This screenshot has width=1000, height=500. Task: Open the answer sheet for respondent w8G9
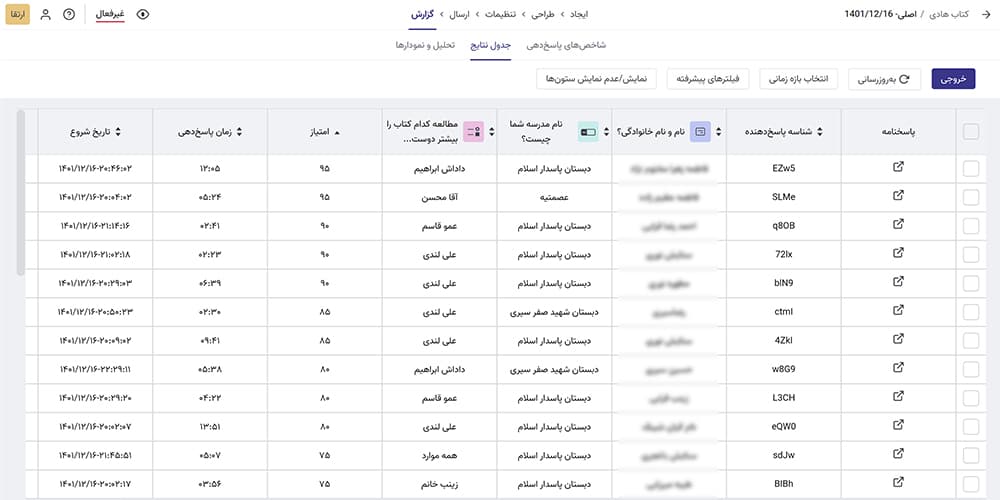897,369
